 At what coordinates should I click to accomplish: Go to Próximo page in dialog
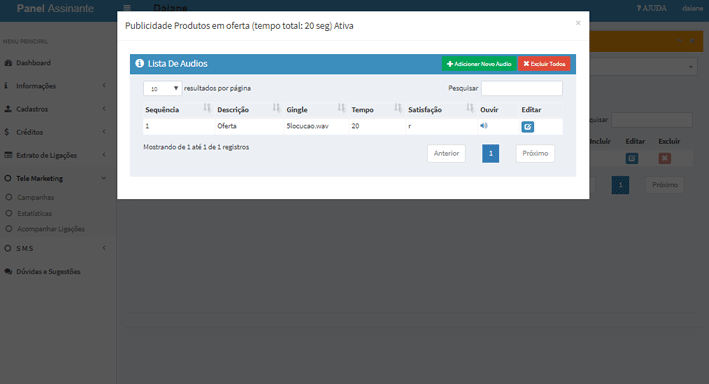535,153
